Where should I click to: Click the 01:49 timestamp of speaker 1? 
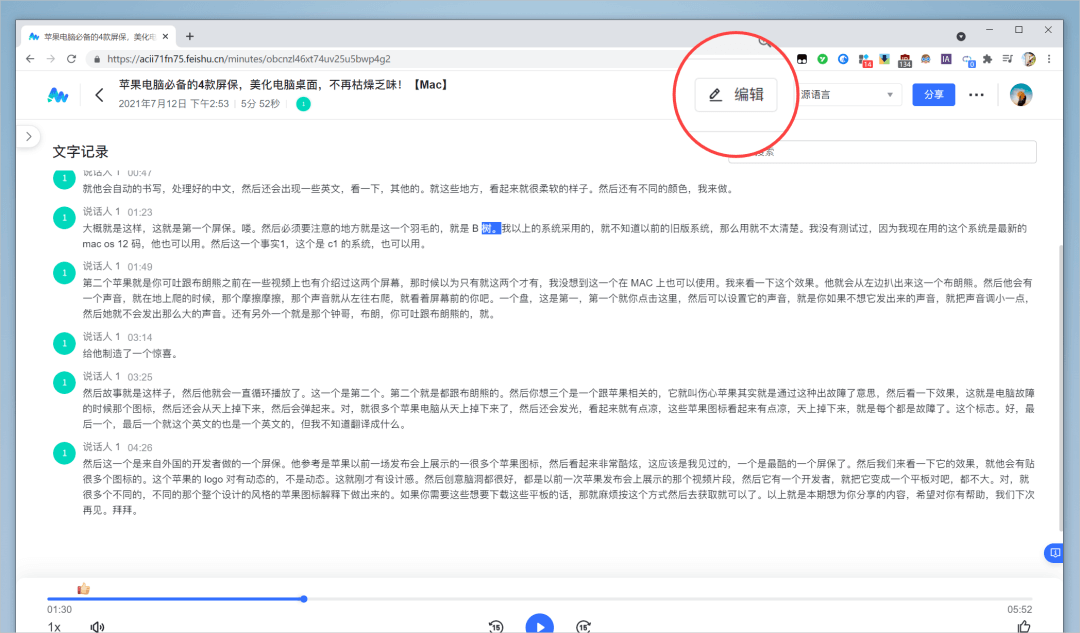click(x=140, y=267)
